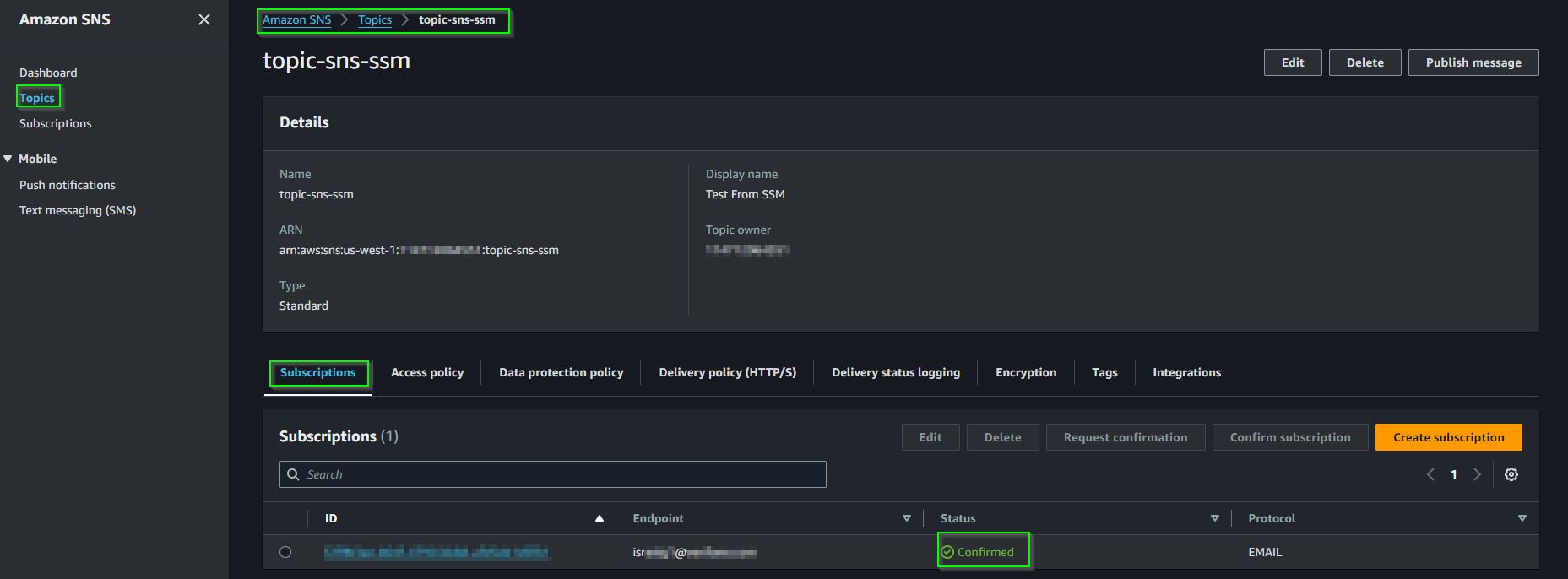Image resolution: width=1568 pixels, height=579 pixels.
Task: Click the ID column header
Action: pyautogui.click(x=331, y=518)
